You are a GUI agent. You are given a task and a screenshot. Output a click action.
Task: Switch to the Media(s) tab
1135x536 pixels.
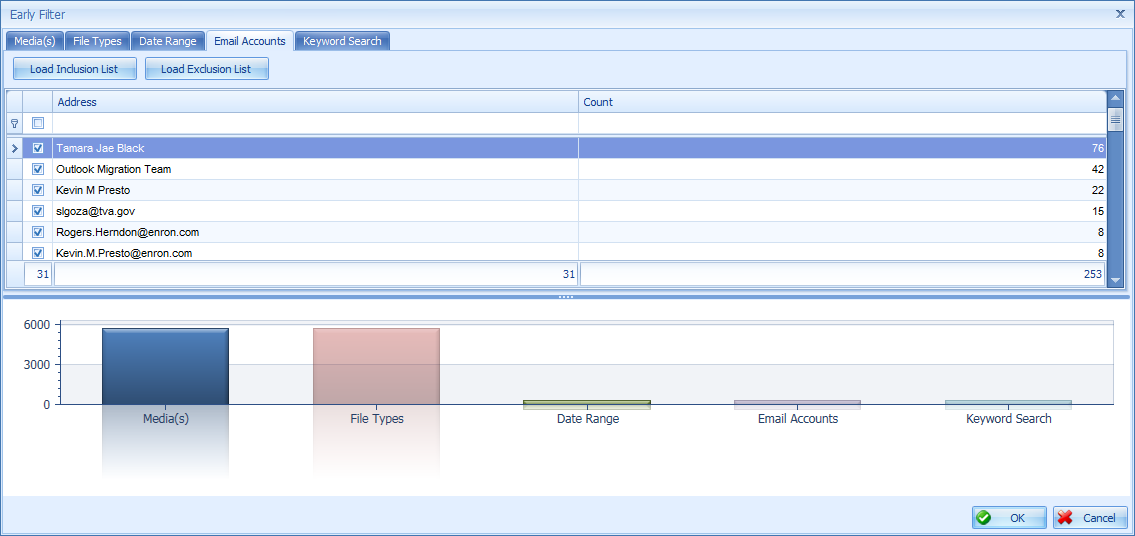pyautogui.click(x=35, y=41)
